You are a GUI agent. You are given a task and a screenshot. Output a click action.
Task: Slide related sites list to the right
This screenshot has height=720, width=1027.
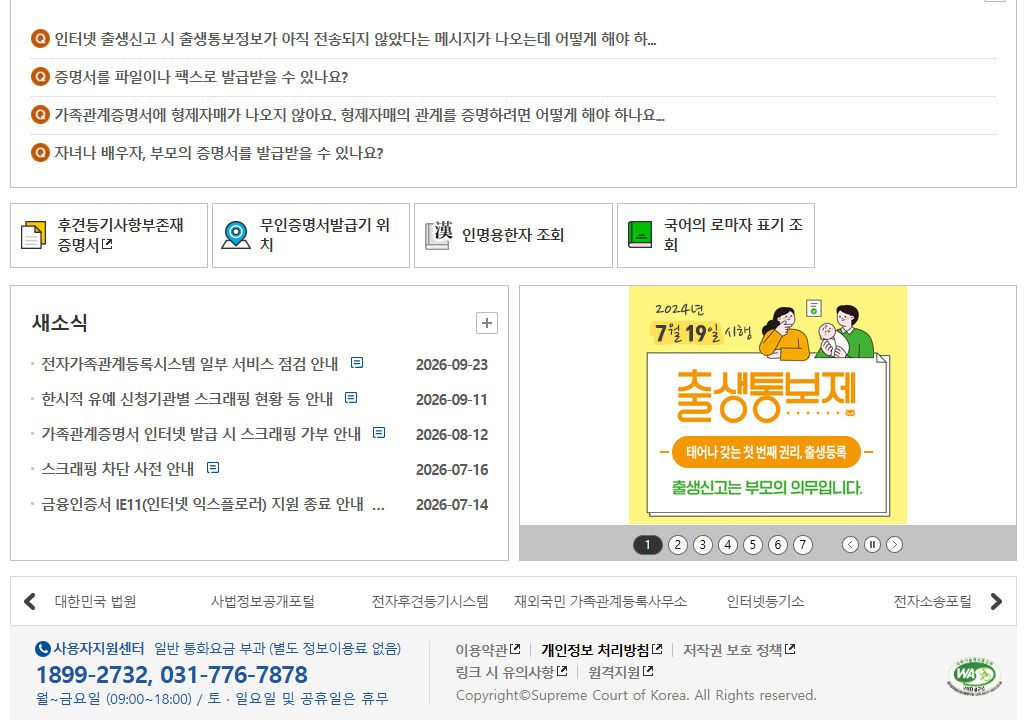pyautogui.click(x=996, y=601)
